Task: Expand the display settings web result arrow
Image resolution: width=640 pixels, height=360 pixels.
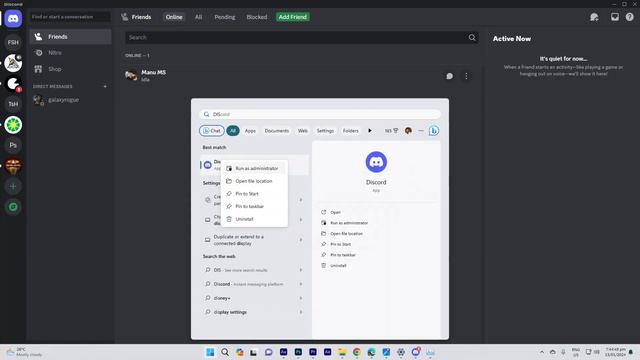Action: click(x=301, y=312)
